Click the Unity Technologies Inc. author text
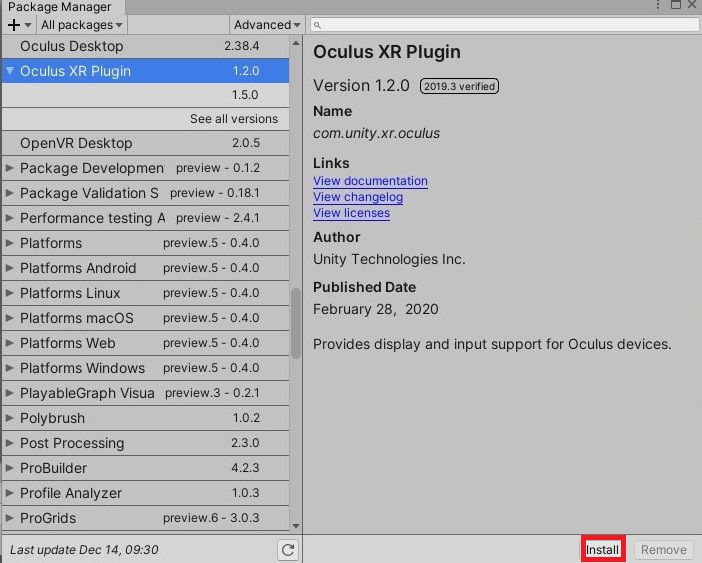The image size is (702, 563). pyautogui.click(x=389, y=259)
